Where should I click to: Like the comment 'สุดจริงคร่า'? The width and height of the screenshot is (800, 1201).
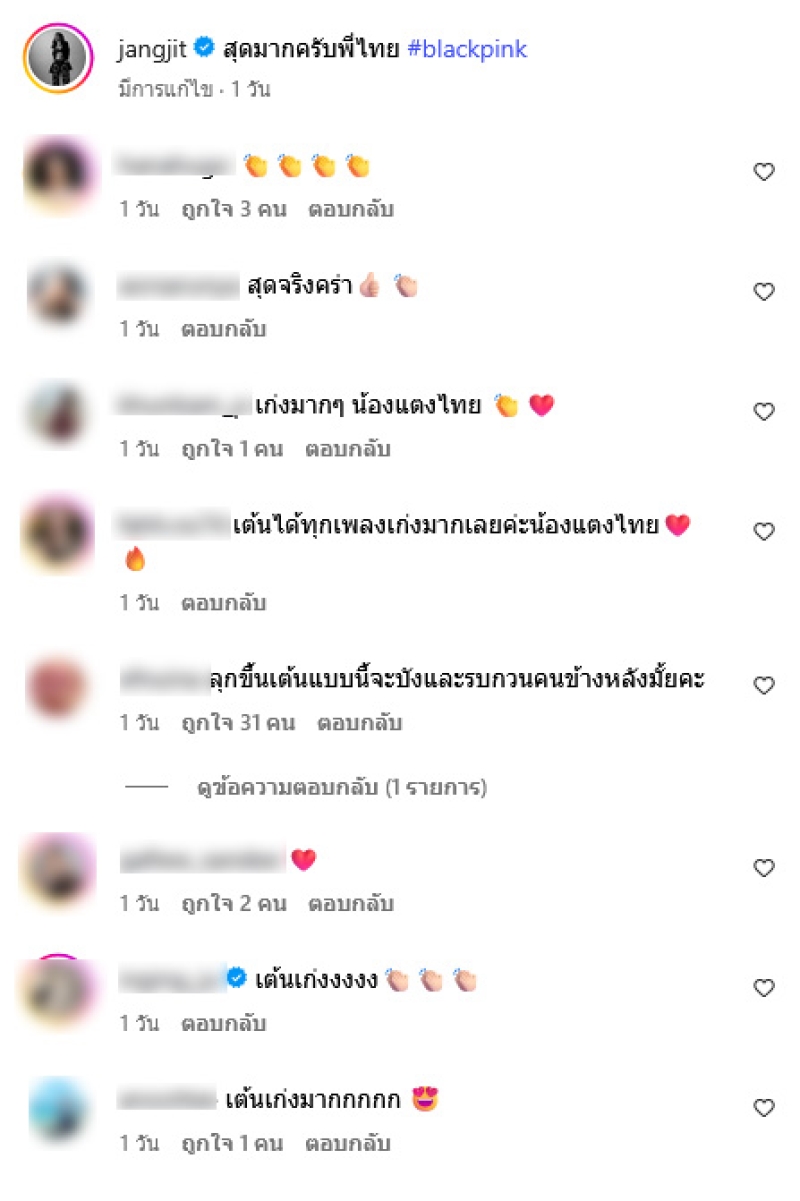(x=764, y=292)
